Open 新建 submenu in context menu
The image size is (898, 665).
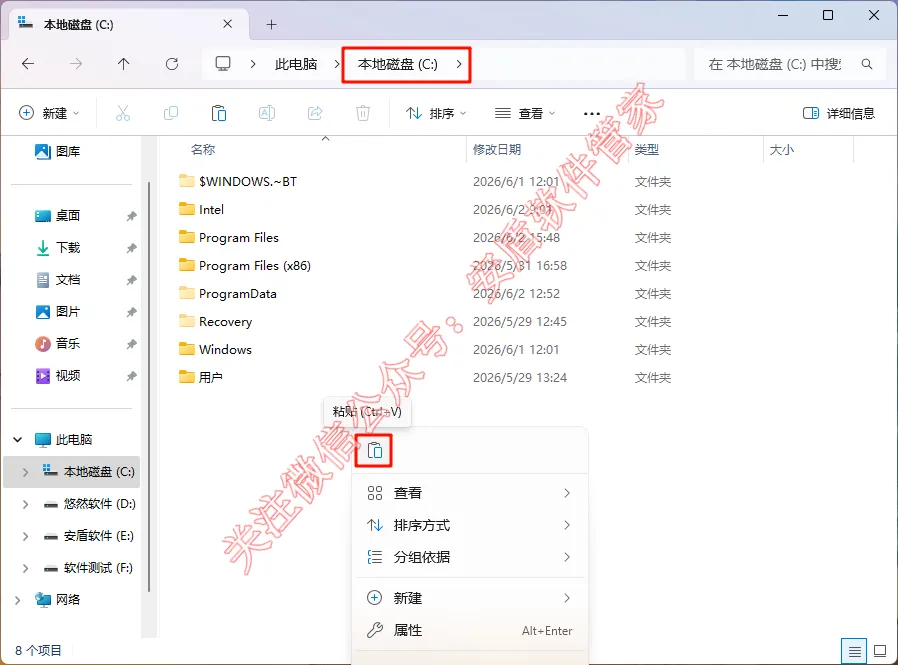pyautogui.click(x=470, y=598)
